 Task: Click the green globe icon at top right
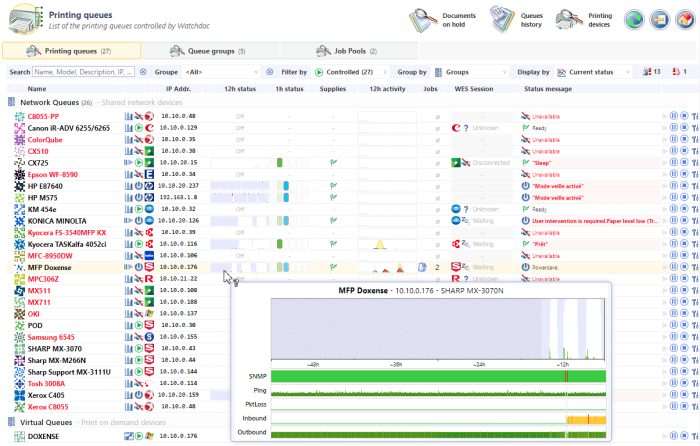[x=633, y=18]
